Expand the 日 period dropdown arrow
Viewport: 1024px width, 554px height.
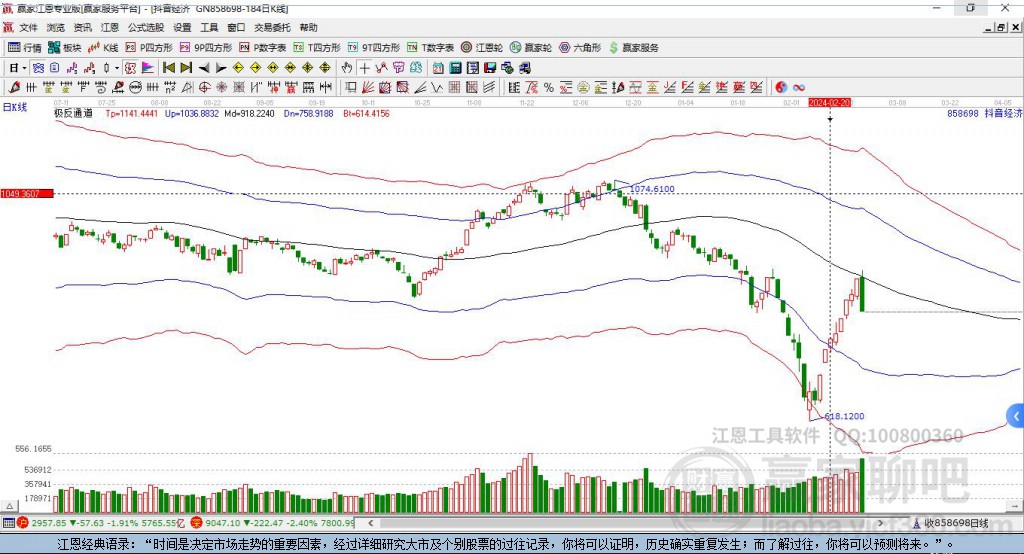click(24, 68)
